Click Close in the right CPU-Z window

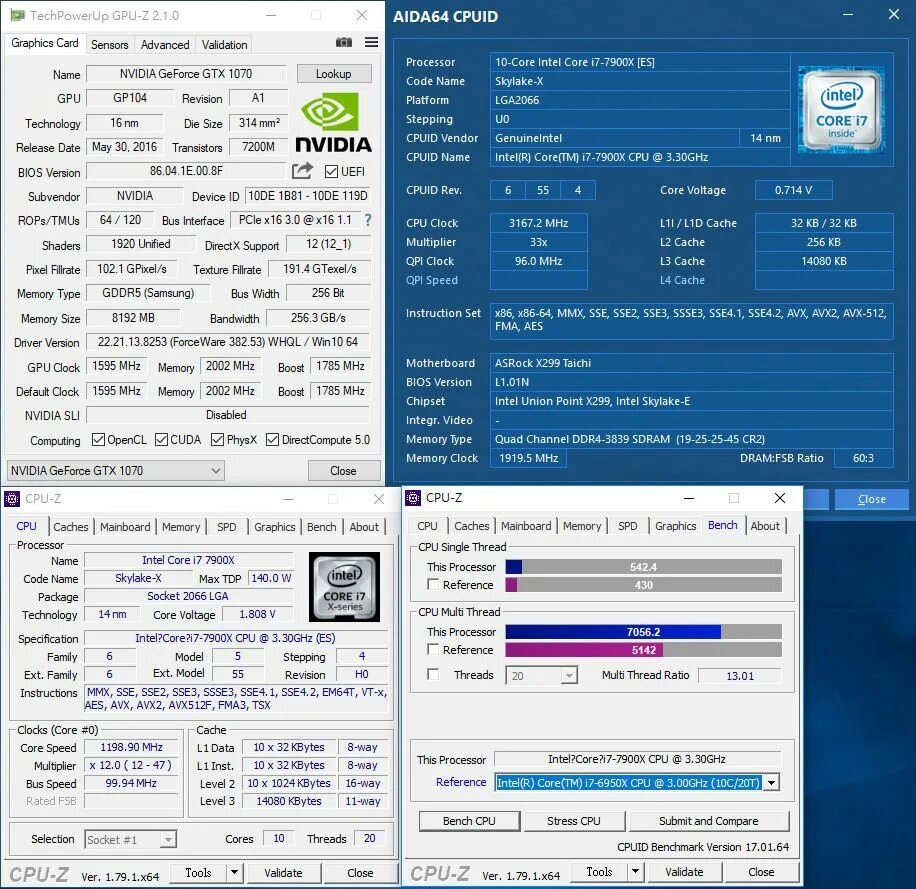(761, 871)
